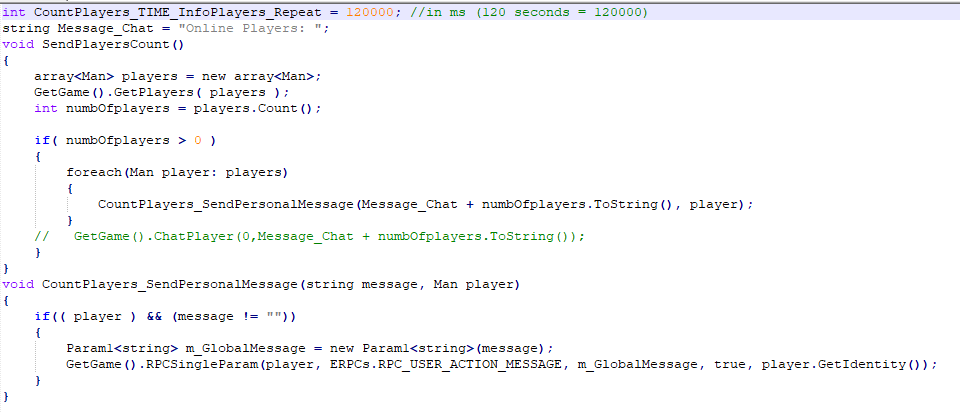Click the condition (message != "")
Viewport: 960px width, 413px height.
229,316
